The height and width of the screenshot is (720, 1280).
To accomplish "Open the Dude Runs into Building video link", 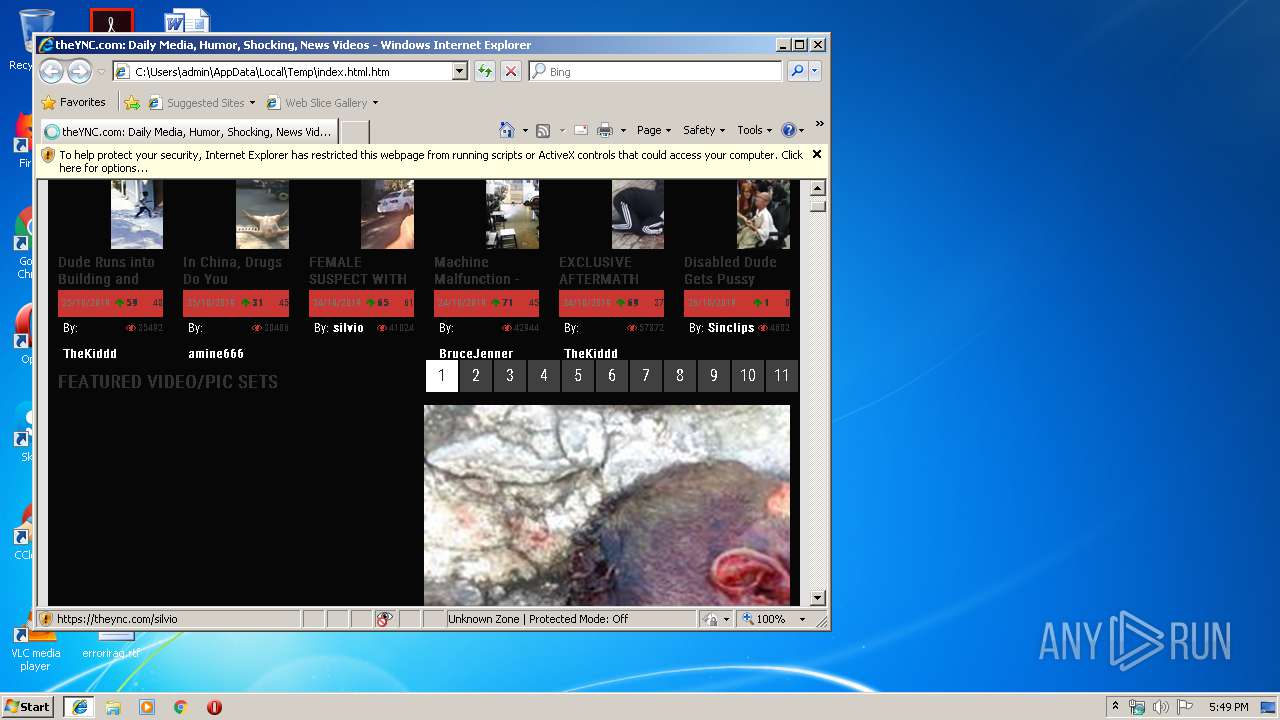I will pyautogui.click(x=107, y=270).
